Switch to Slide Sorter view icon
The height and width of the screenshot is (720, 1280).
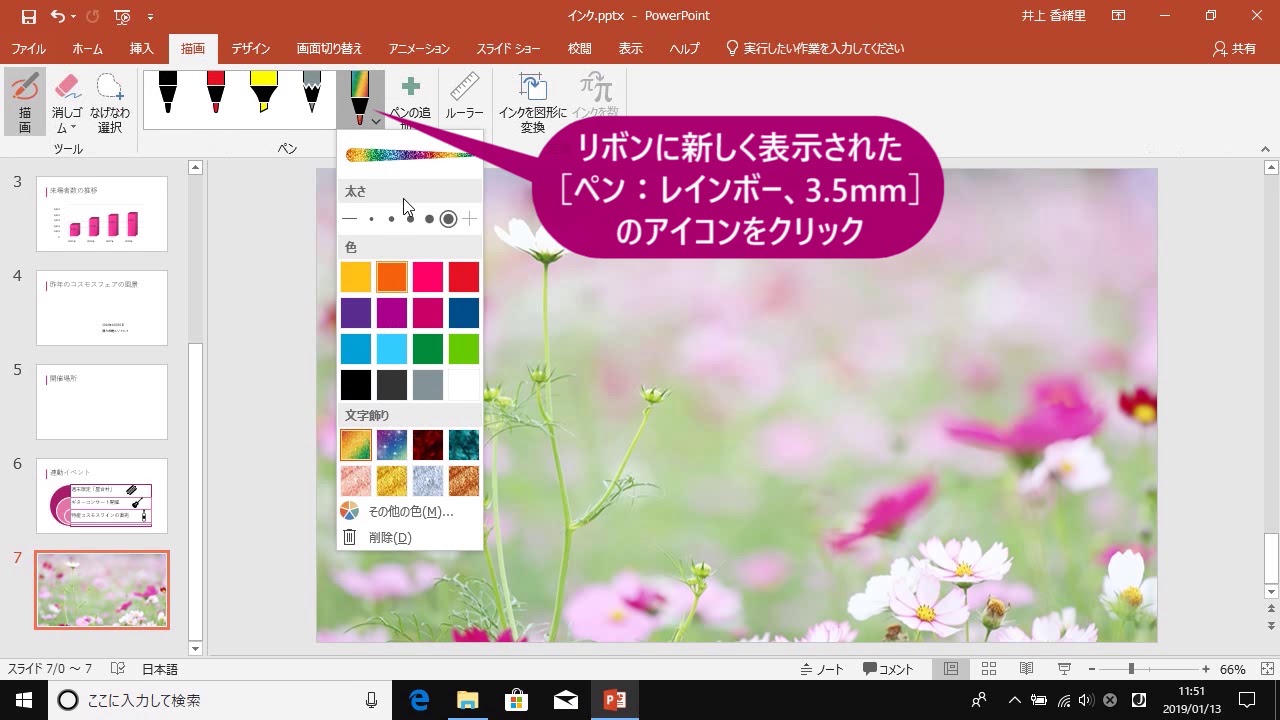(988, 668)
